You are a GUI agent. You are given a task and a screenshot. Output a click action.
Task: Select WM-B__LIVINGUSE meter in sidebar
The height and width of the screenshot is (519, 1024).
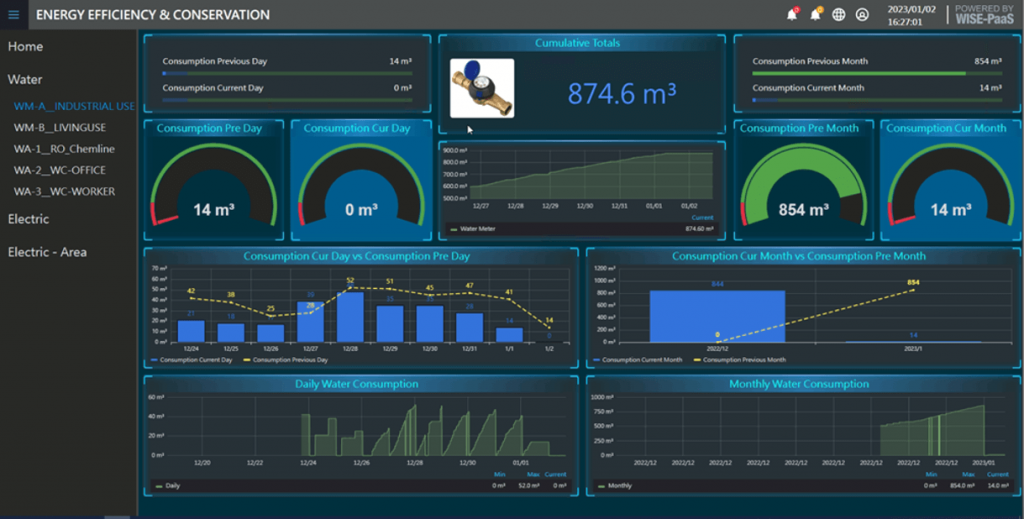[x=60, y=128]
